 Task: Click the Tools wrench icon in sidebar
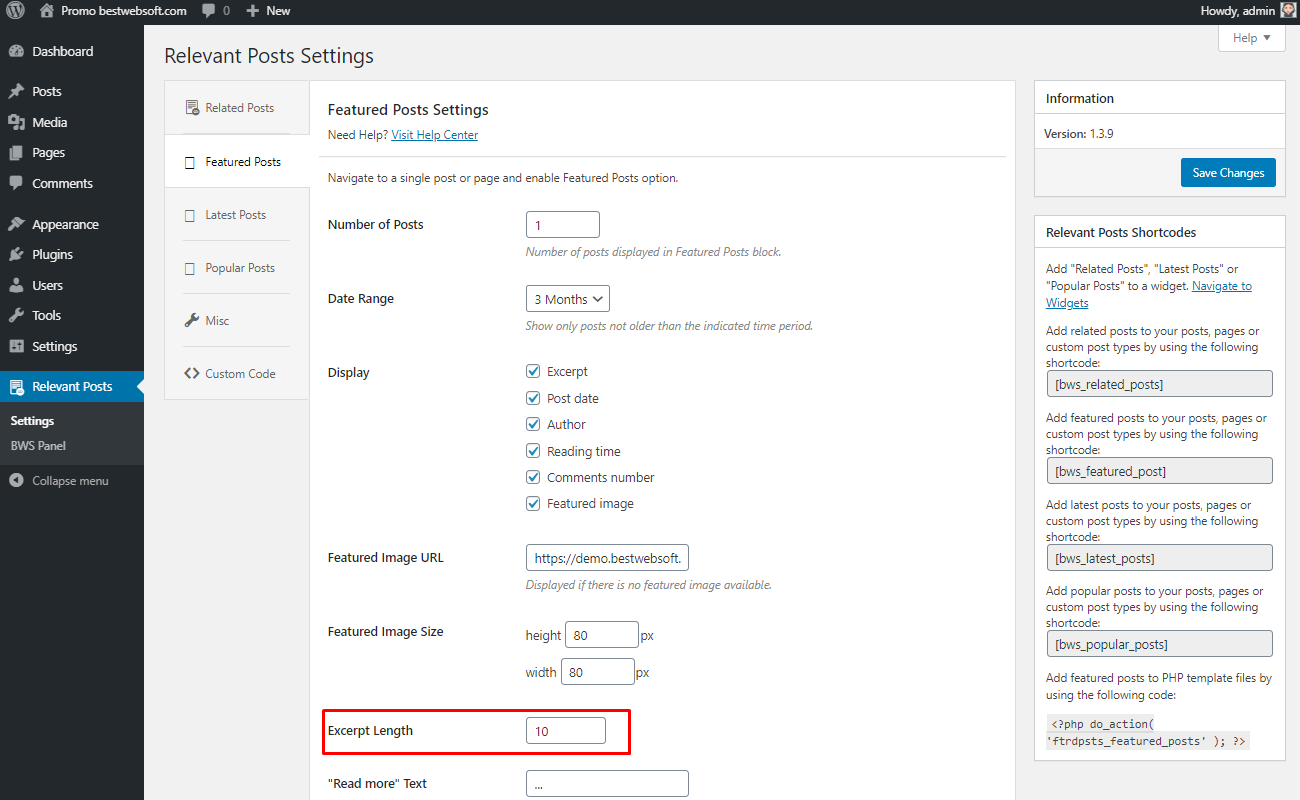(16, 315)
